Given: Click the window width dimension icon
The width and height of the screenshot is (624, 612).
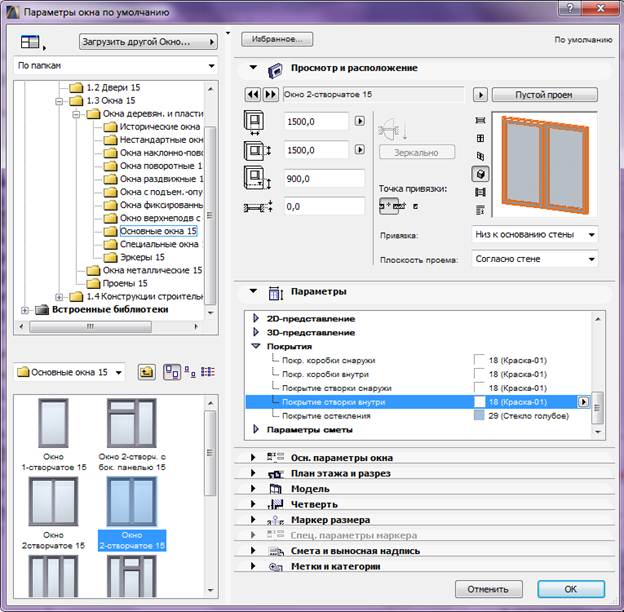Looking at the screenshot, I should click(x=254, y=122).
